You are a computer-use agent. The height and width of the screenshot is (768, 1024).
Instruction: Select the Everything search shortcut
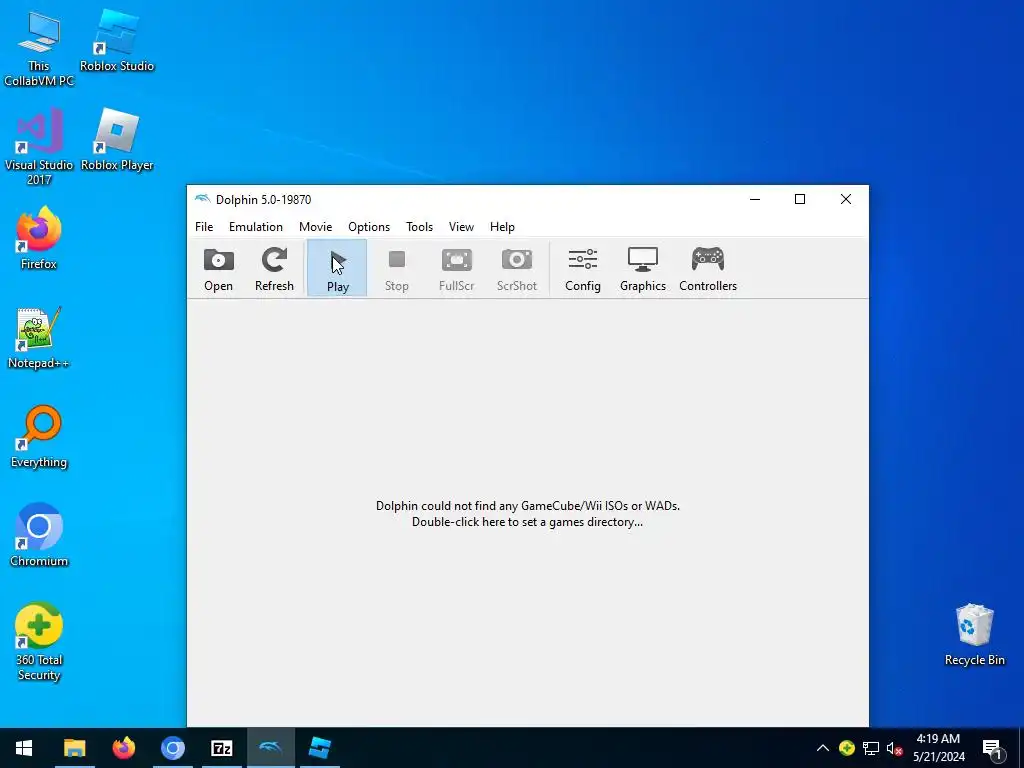click(39, 437)
